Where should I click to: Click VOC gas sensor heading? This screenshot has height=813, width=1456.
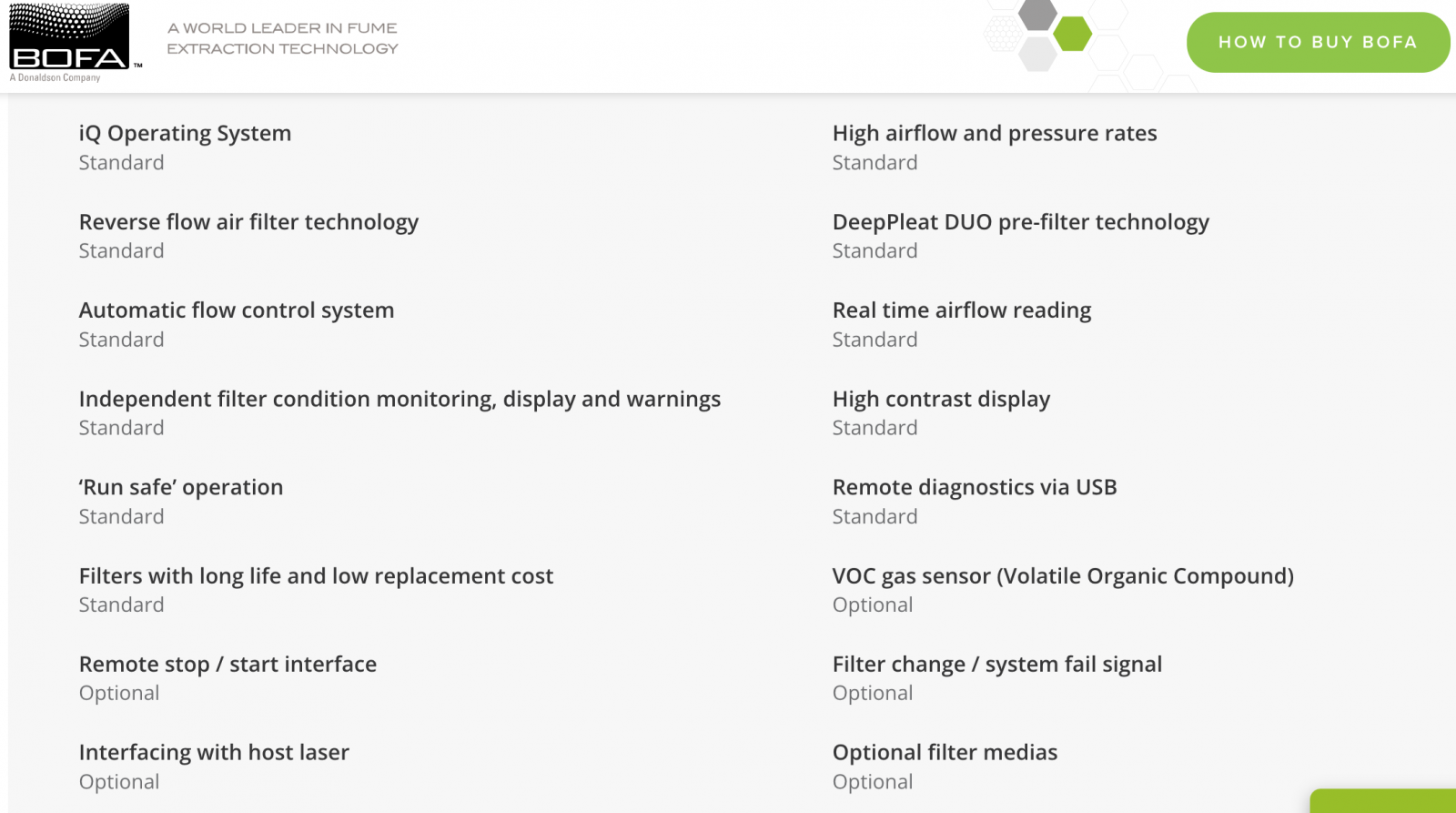1063,575
